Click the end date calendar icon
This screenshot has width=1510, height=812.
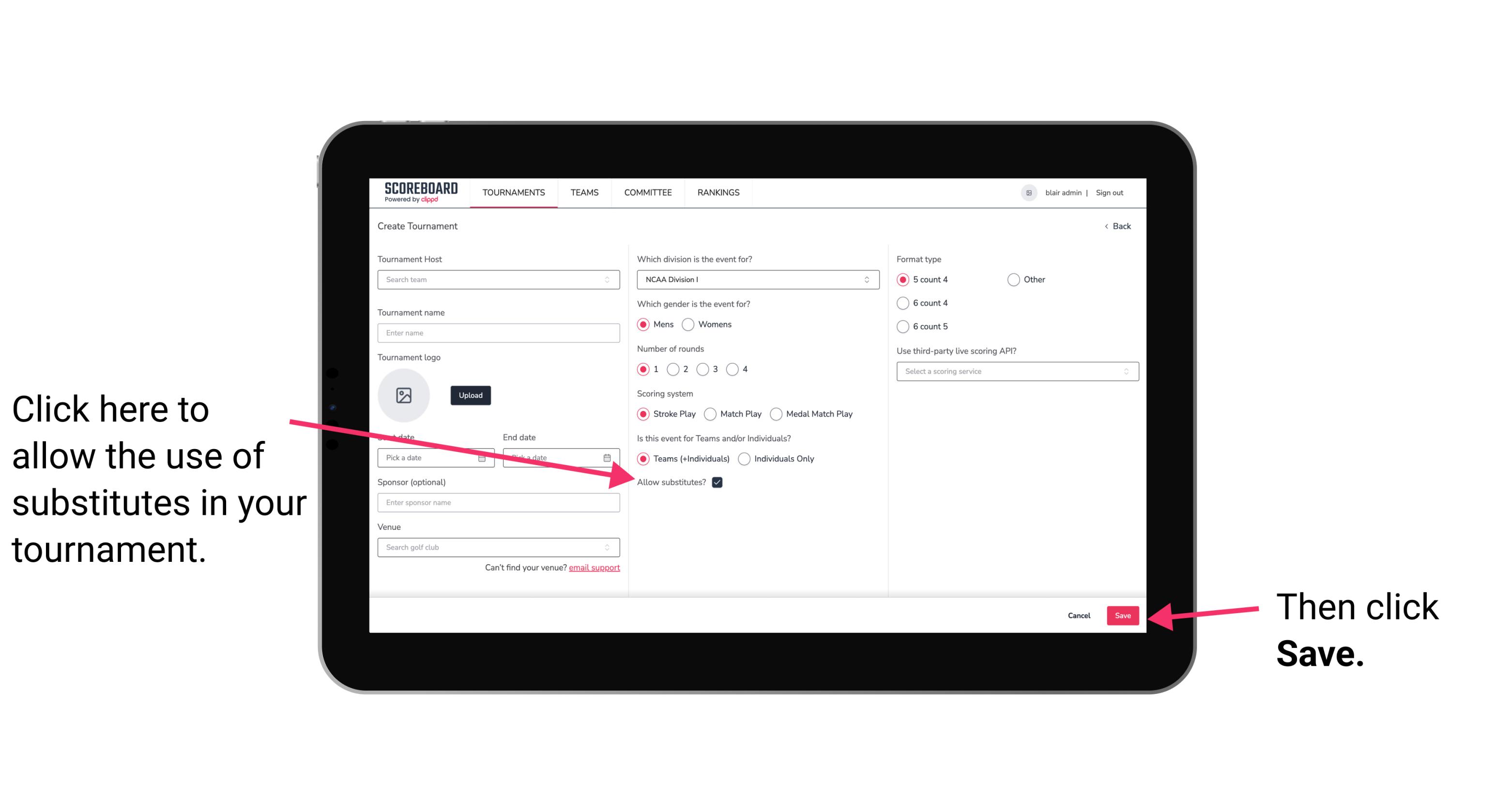[x=609, y=457]
